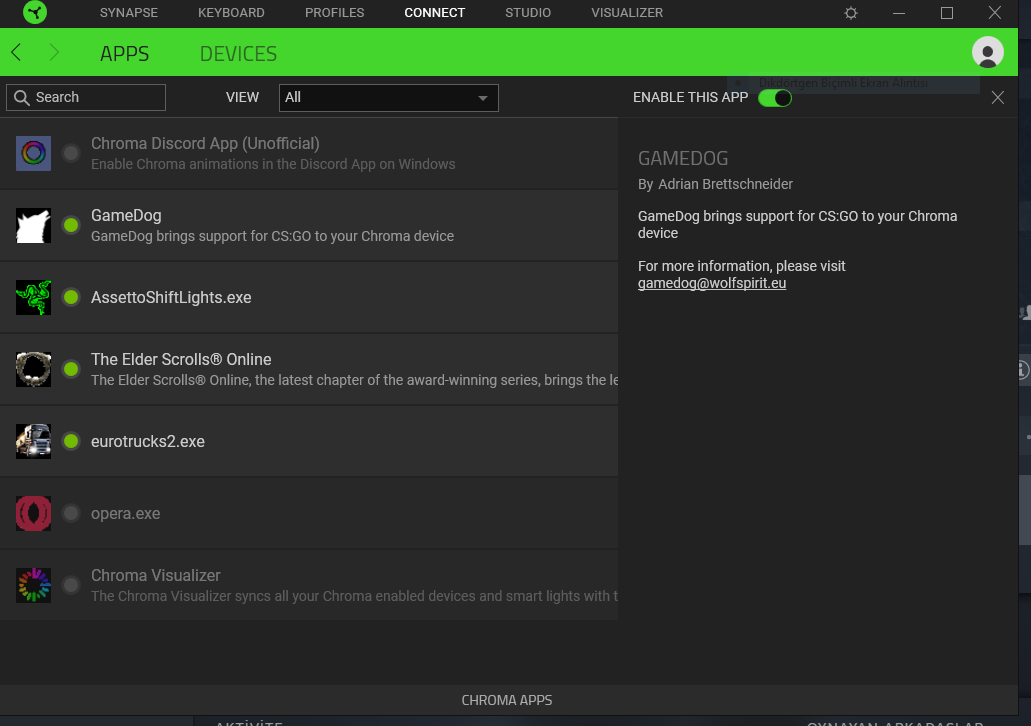
Task: Click the GAMEDOG heading in details panel
Action: pyautogui.click(x=683, y=158)
